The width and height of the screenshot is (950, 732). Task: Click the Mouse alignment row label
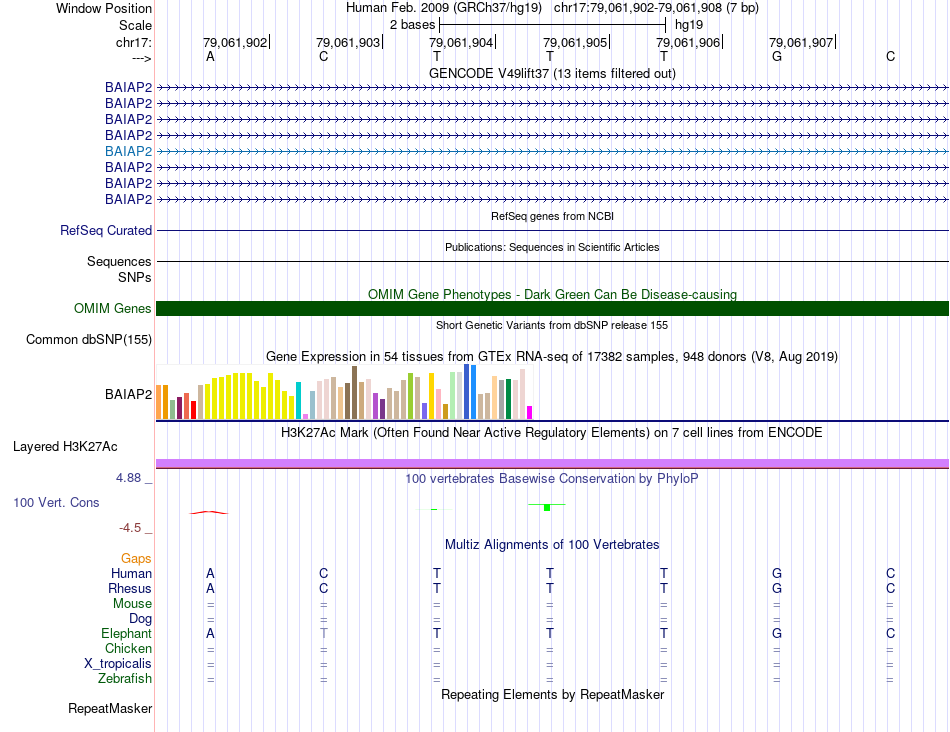pyautogui.click(x=132, y=604)
